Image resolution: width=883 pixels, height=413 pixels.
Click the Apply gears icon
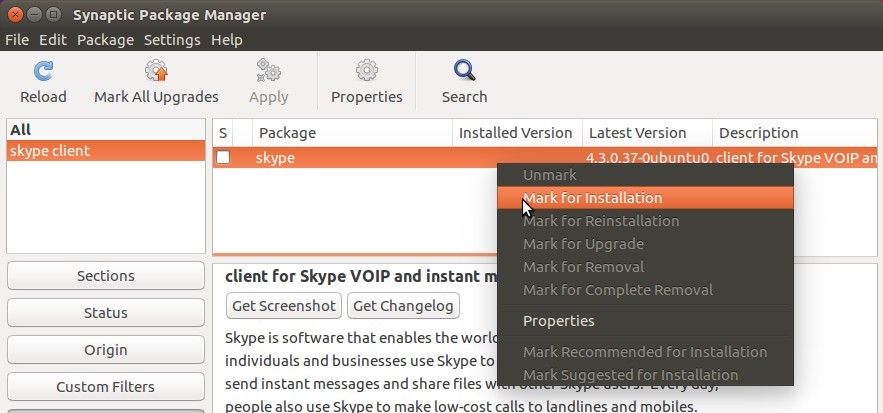tap(269, 71)
